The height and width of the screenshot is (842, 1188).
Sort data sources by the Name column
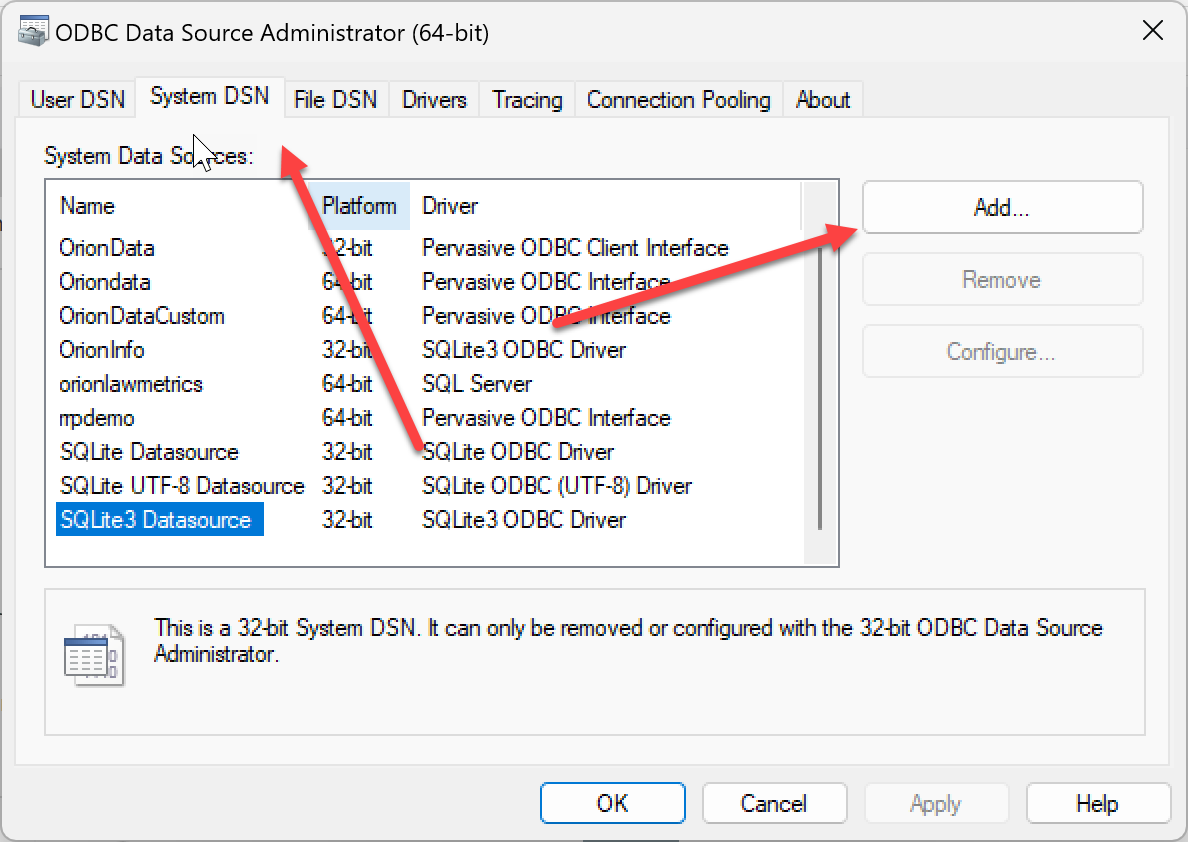coord(87,205)
